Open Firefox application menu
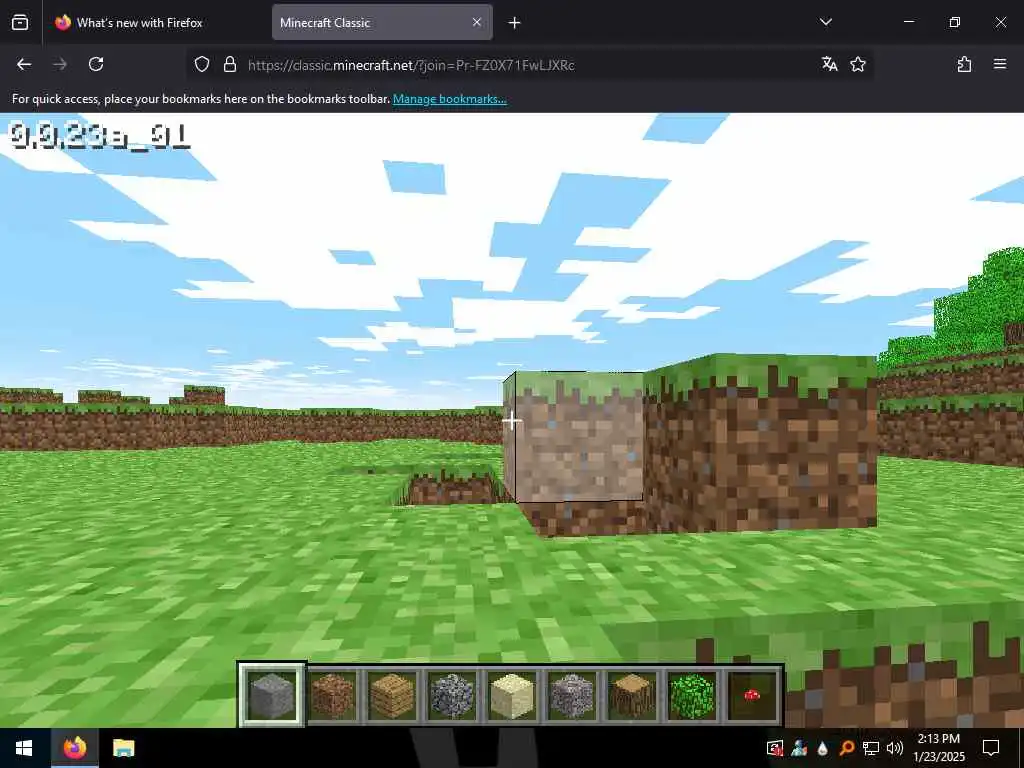Screen dimensions: 1024x768 pyautogui.click(x=1000, y=64)
